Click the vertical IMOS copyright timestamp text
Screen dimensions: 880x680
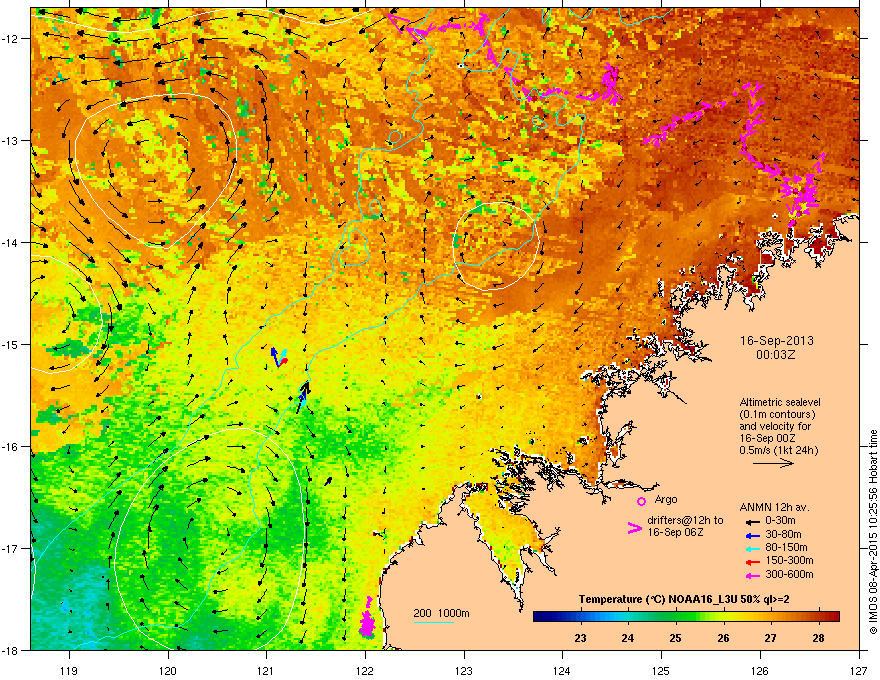[x=873, y=532]
